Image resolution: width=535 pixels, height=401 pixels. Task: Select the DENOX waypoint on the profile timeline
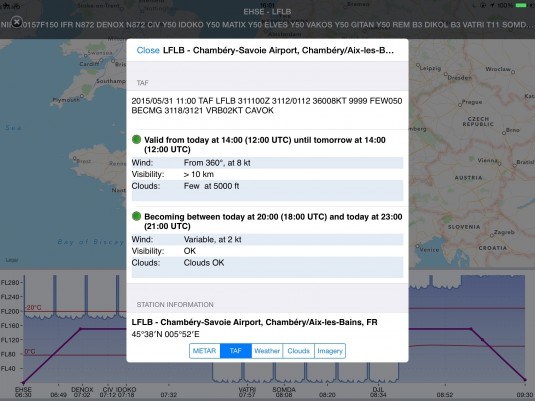coord(82,392)
